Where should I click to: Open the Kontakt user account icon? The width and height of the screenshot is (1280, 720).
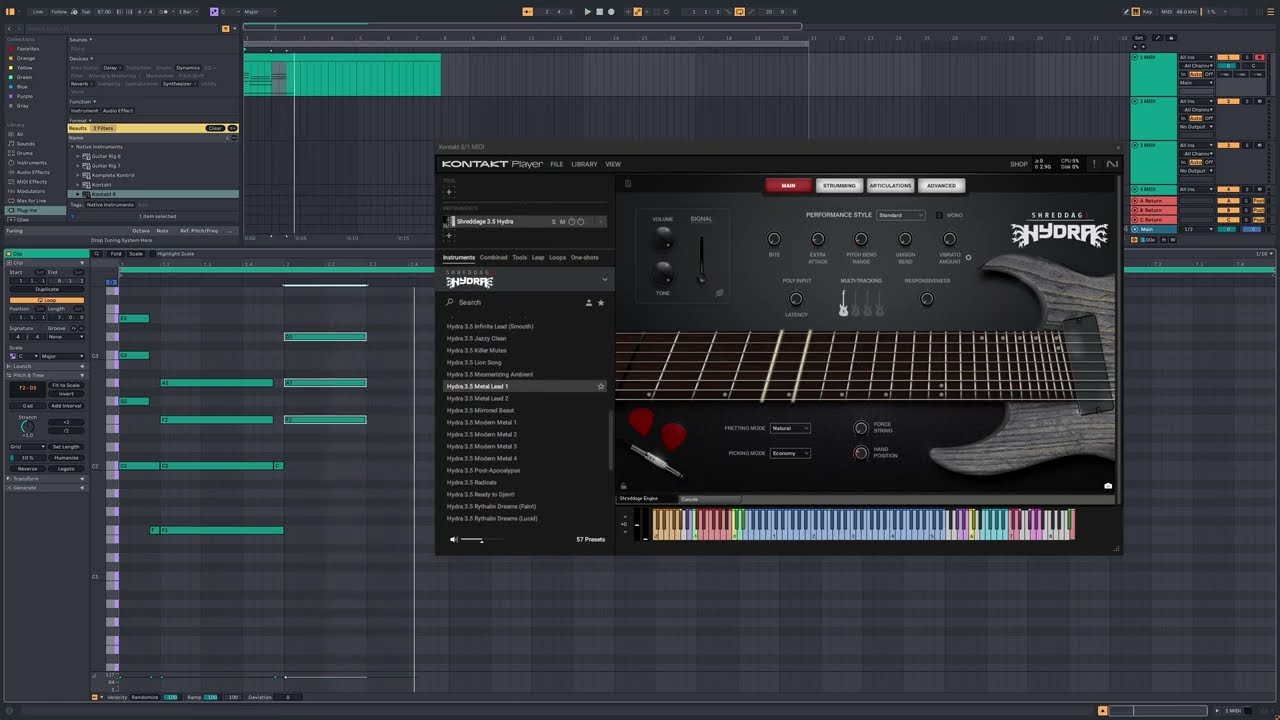pyautogui.click(x=589, y=302)
